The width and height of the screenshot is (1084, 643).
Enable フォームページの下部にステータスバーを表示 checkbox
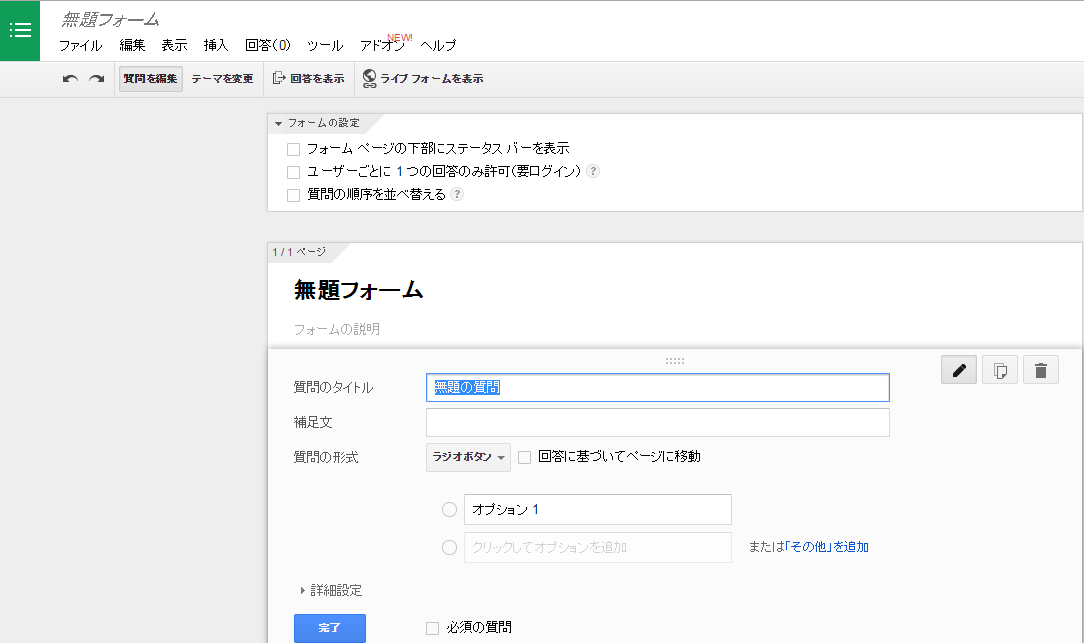click(293, 149)
